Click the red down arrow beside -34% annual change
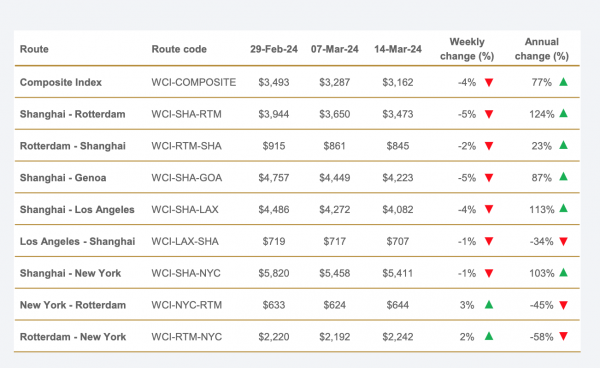 563,241
